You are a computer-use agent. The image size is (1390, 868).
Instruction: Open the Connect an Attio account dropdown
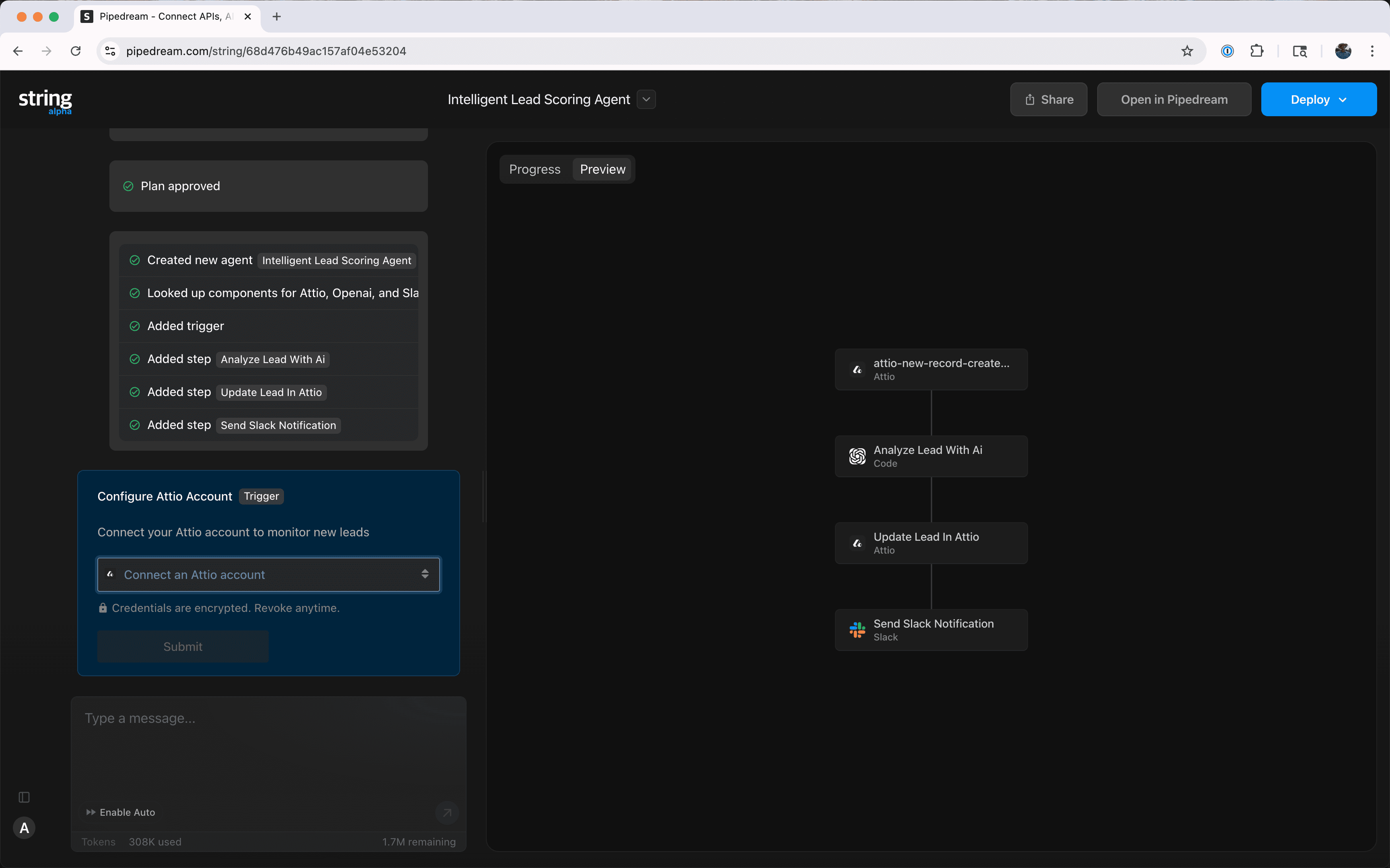tap(268, 574)
